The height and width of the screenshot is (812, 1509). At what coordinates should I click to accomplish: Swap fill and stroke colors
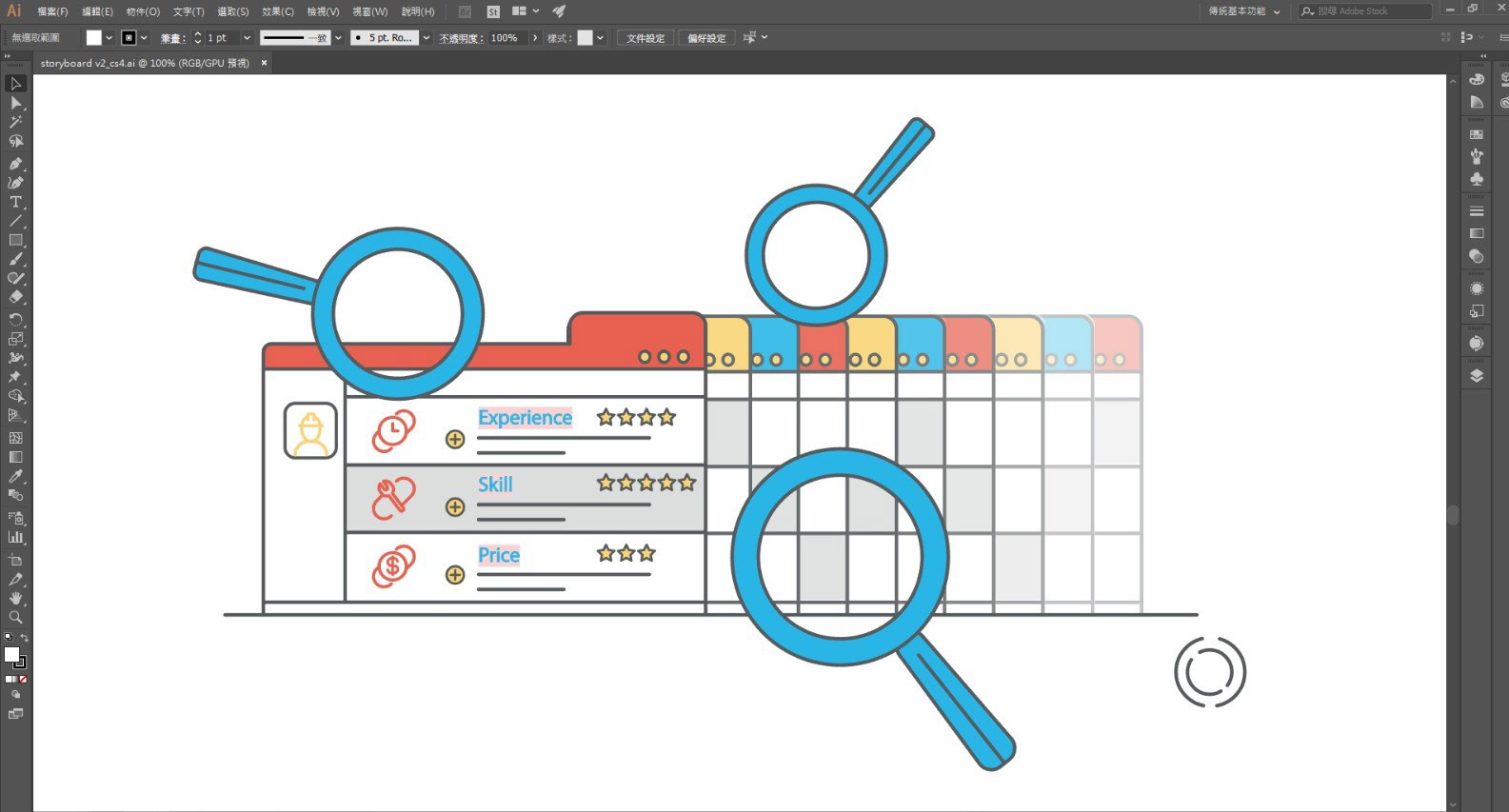25,637
